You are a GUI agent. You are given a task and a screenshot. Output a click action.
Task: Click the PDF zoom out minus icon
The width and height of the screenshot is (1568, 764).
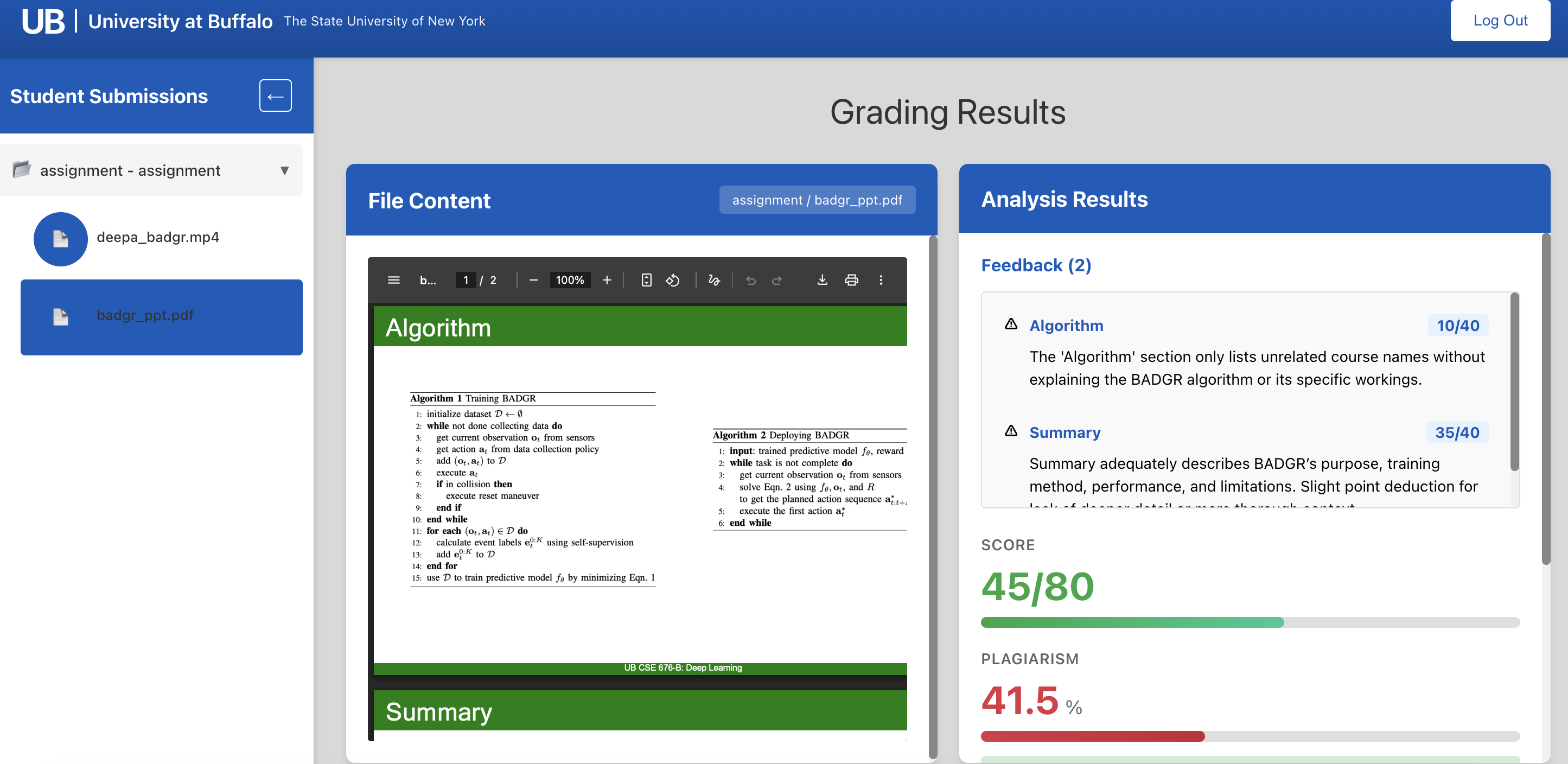pyautogui.click(x=534, y=280)
